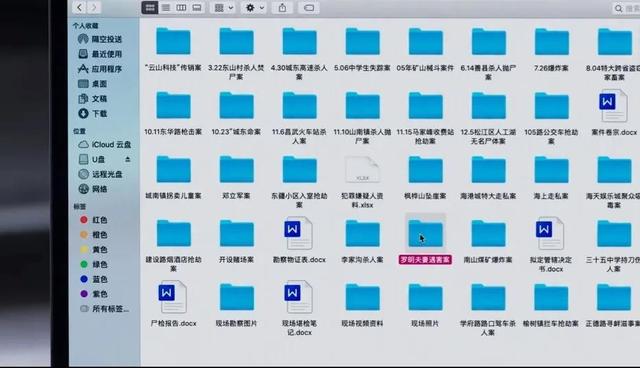Open the Share toolbar button

coord(282,8)
